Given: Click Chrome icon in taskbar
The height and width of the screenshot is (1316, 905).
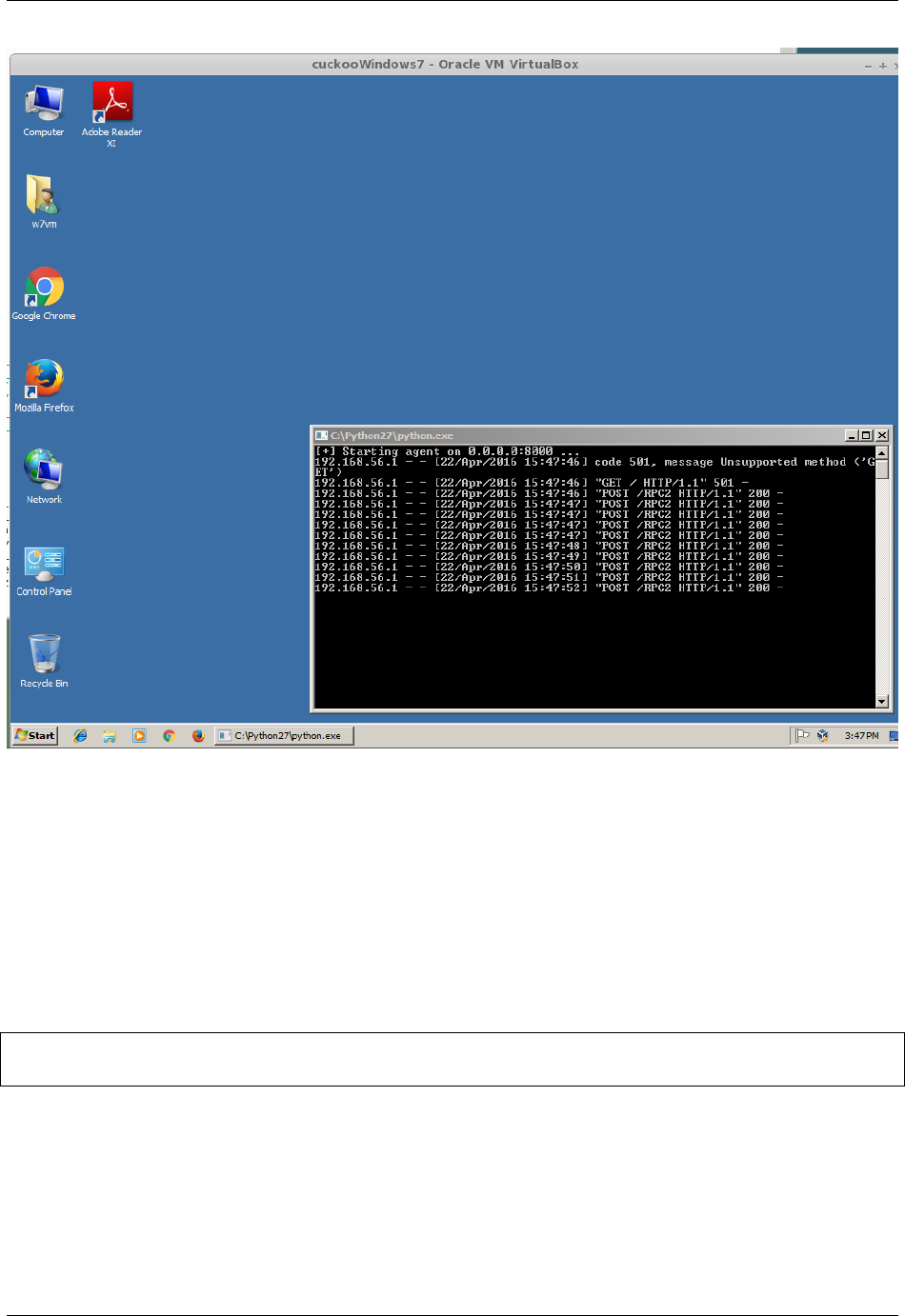Looking at the screenshot, I should click(169, 736).
